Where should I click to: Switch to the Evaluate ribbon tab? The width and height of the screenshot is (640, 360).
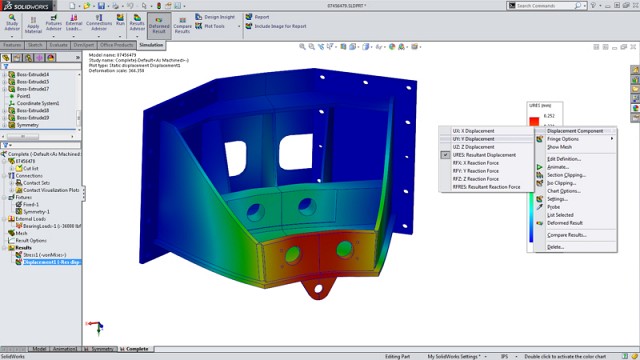pyautogui.click(x=58, y=45)
